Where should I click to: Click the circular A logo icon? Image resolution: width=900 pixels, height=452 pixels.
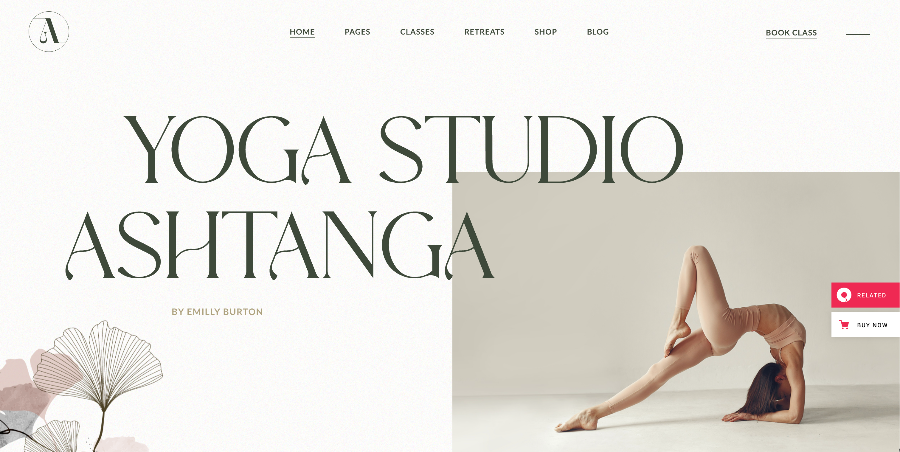(x=49, y=32)
